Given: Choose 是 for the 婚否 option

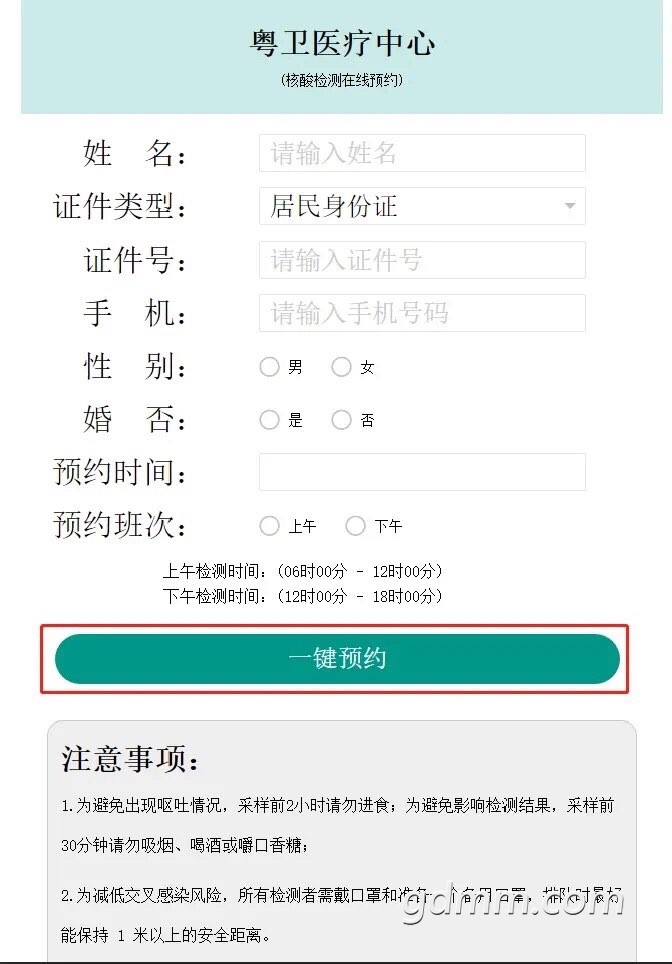Looking at the screenshot, I should click(x=269, y=420).
